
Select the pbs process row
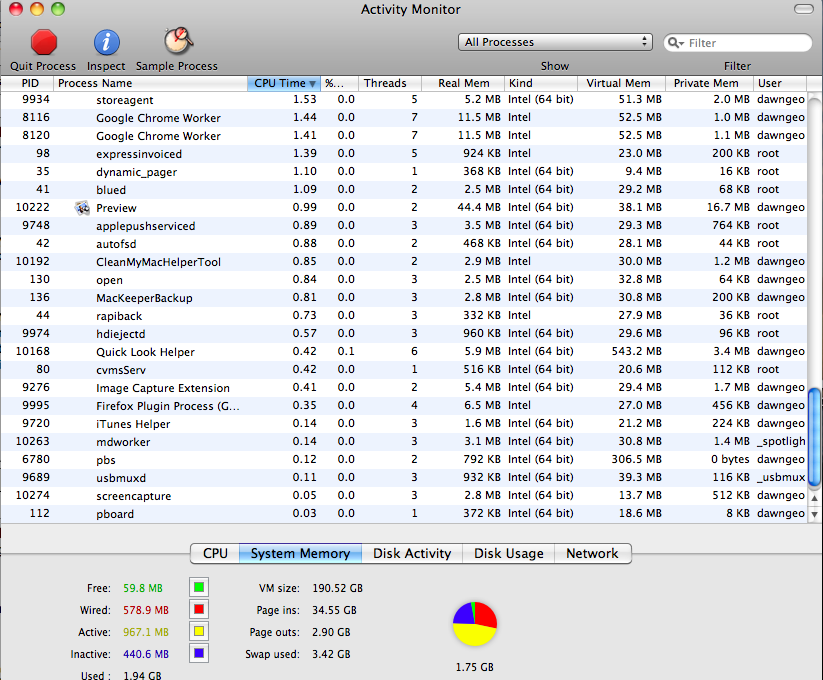pyautogui.click(x=404, y=460)
